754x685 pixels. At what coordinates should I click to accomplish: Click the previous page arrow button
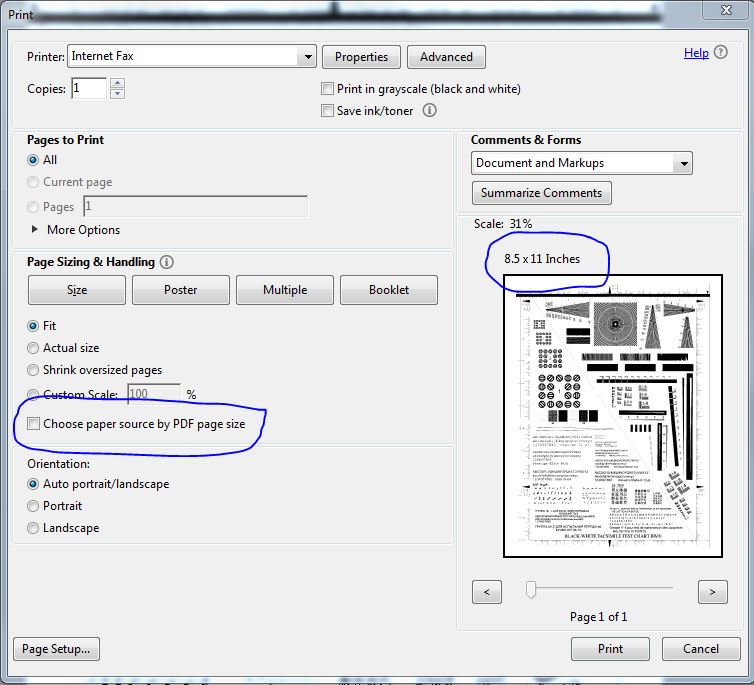point(486,592)
